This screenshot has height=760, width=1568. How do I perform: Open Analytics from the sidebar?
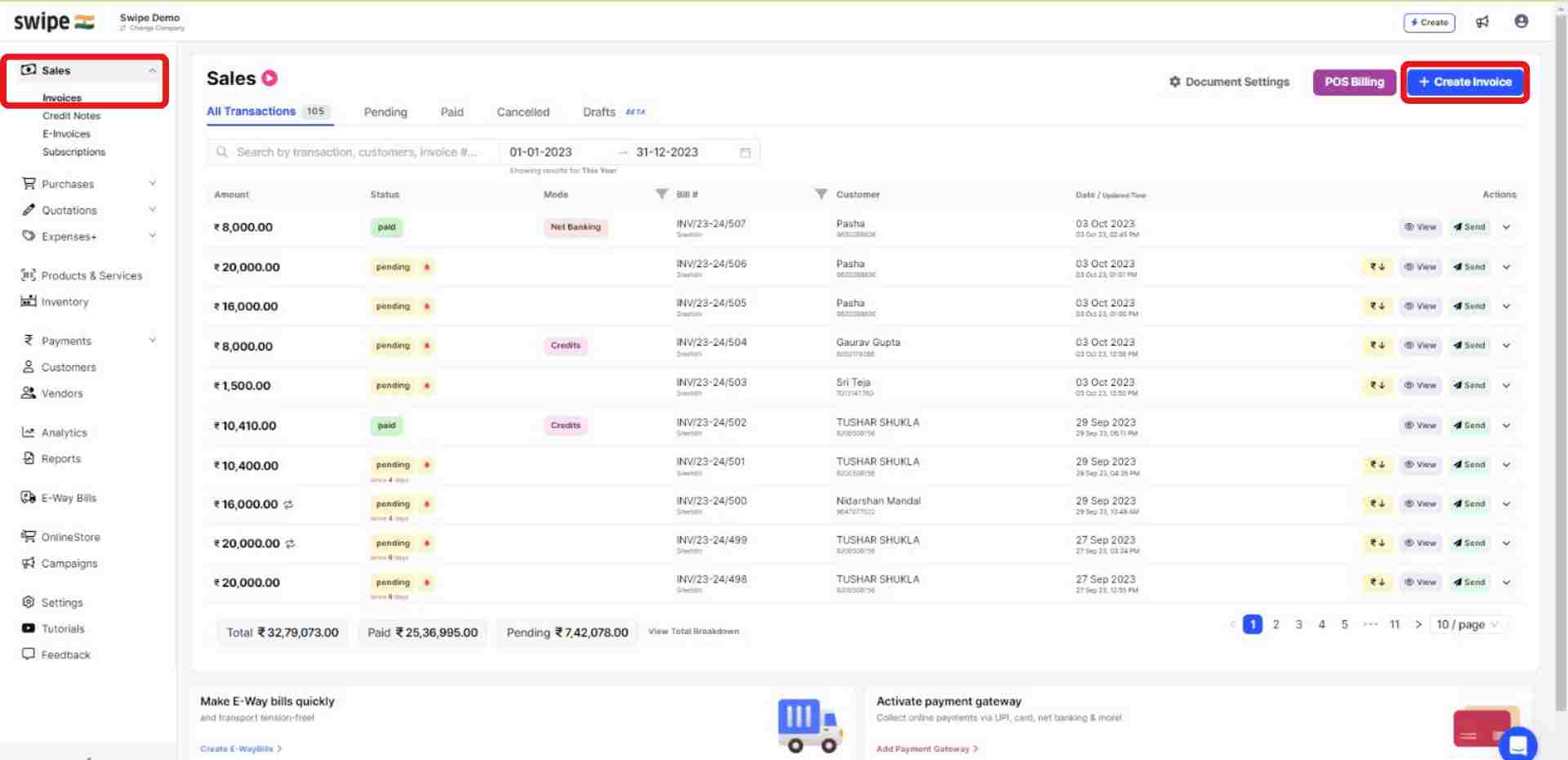click(x=55, y=432)
